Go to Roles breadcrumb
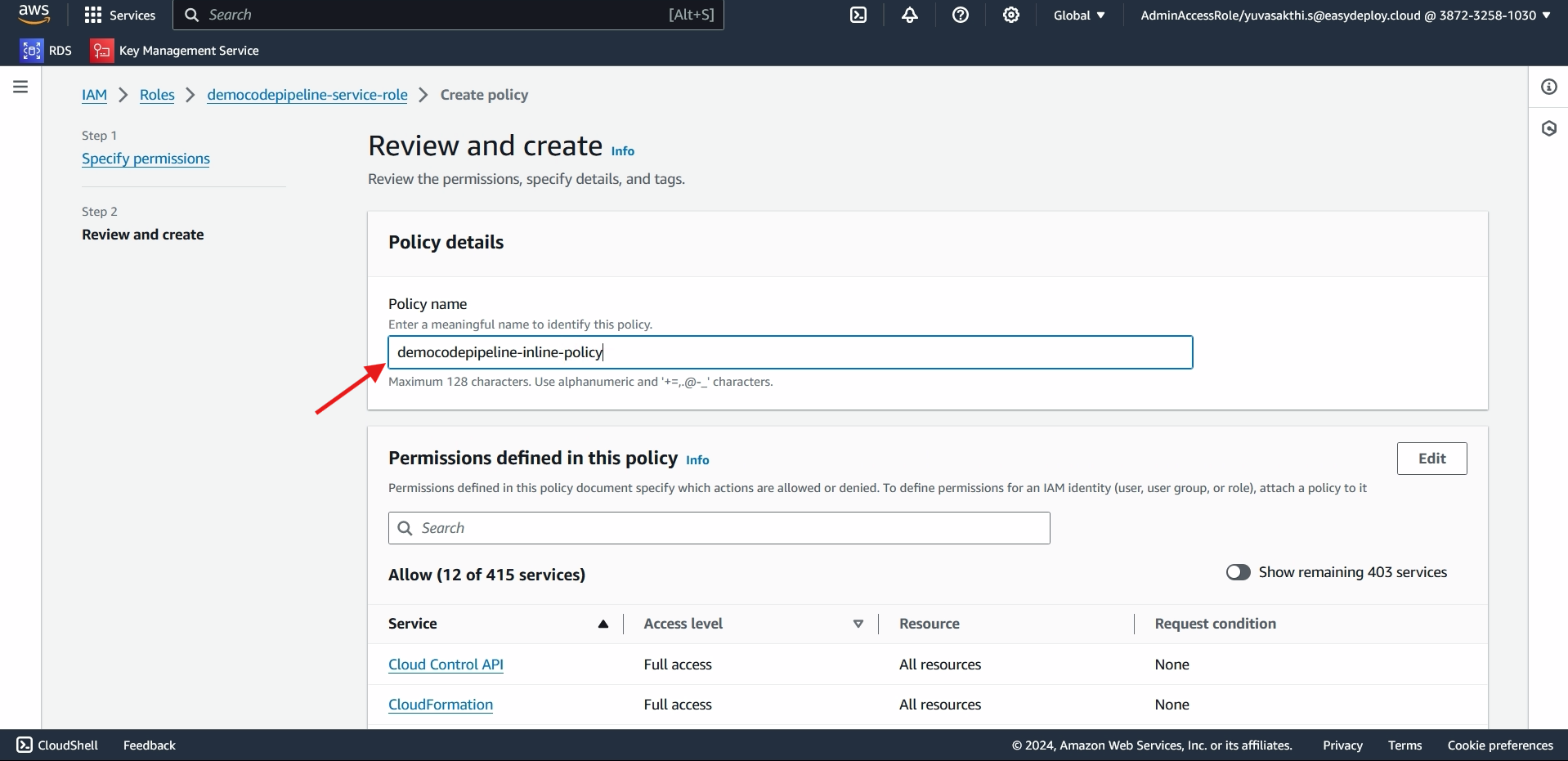Viewport: 1568px width, 761px height. click(157, 95)
